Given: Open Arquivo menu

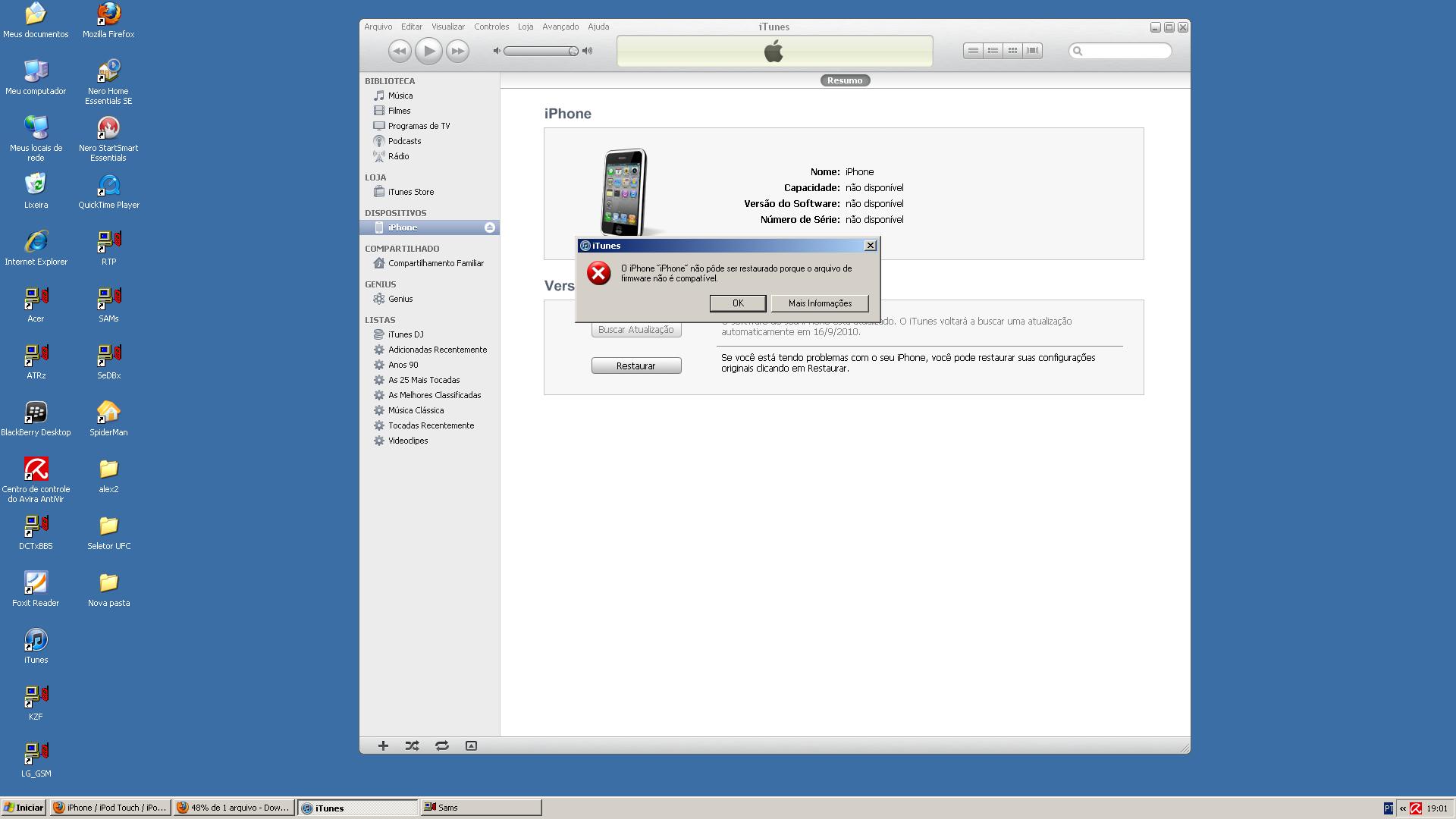Looking at the screenshot, I should [x=378, y=27].
